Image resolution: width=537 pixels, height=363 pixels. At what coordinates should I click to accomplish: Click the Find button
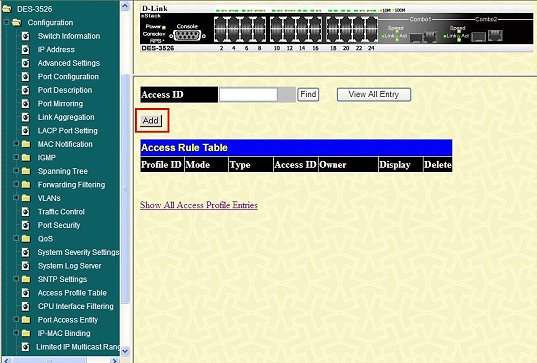[x=308, y=94]
